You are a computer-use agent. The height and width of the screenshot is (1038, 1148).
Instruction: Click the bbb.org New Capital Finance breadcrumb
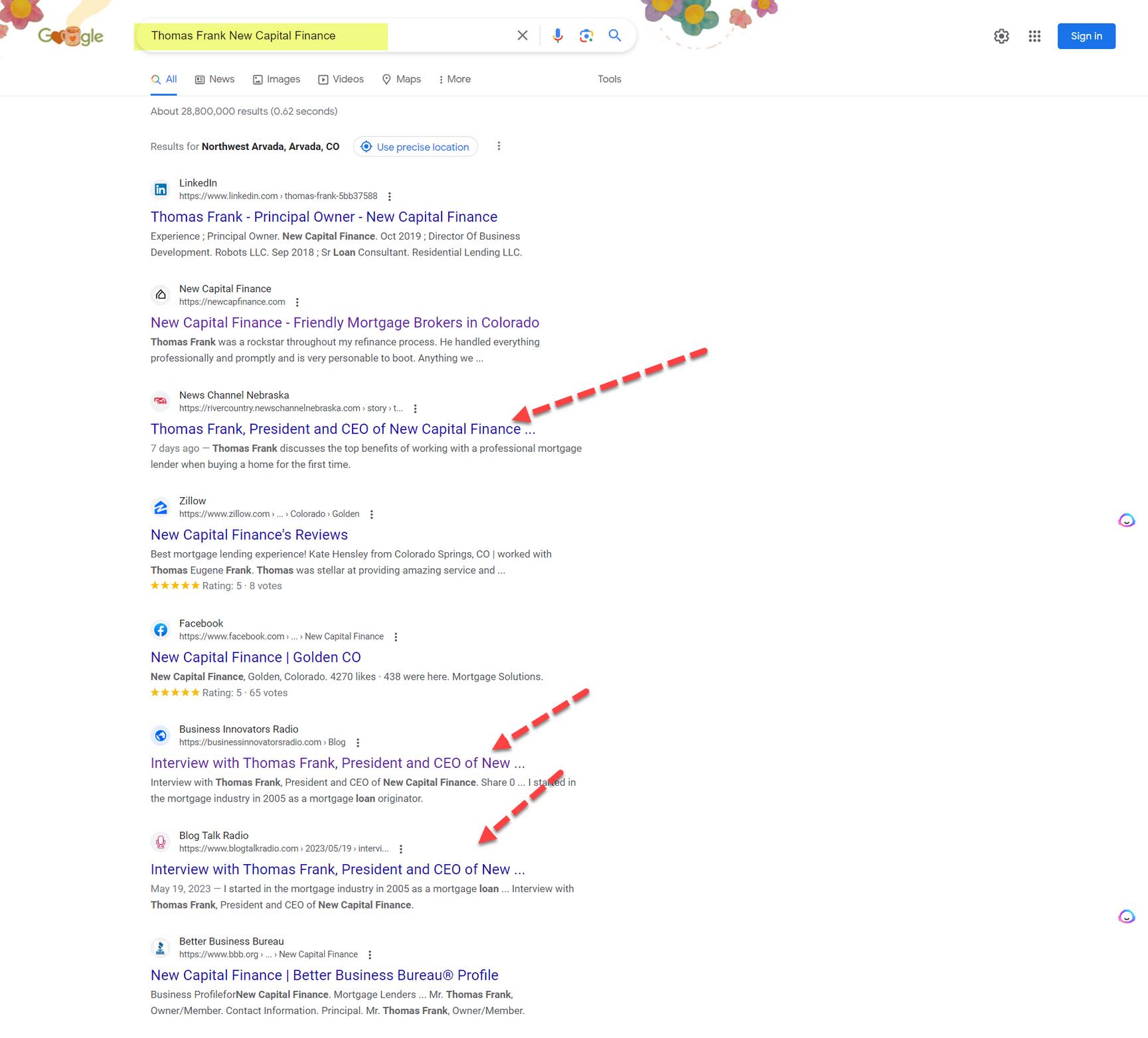[268, 954]
